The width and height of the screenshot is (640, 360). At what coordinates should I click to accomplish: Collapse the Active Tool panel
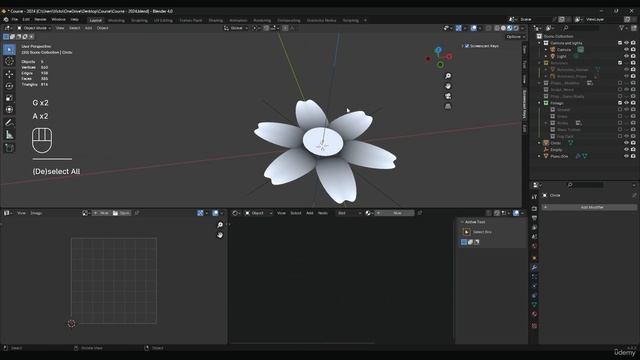(462, 222)
